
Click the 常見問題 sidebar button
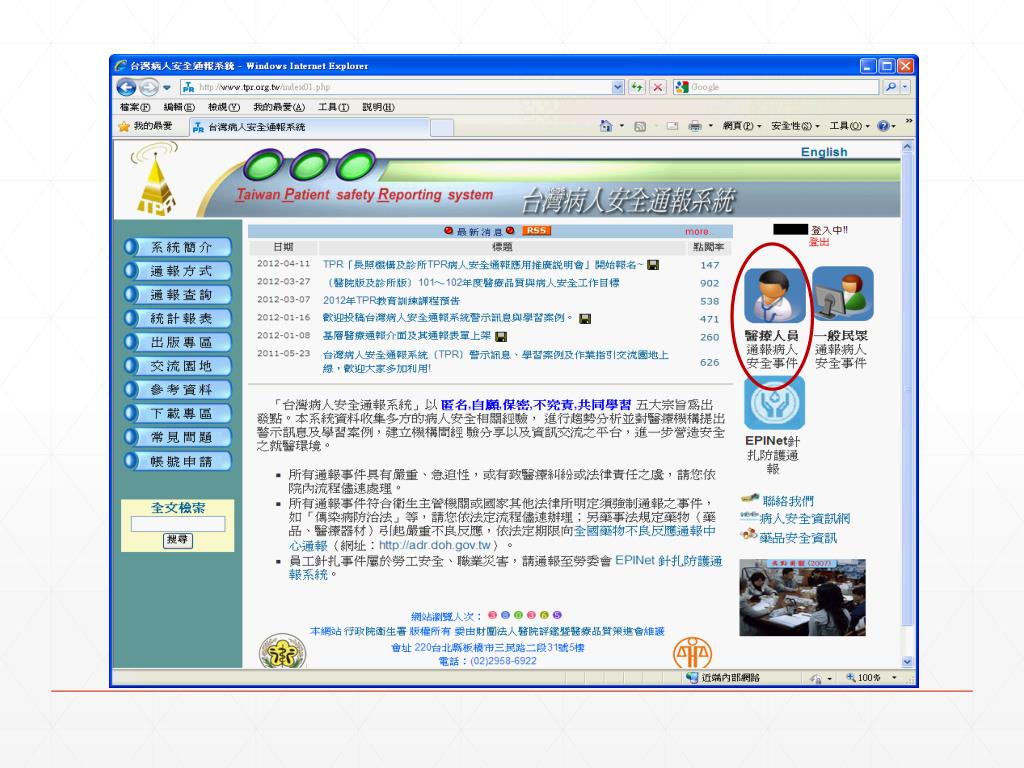tap(178, 437)
